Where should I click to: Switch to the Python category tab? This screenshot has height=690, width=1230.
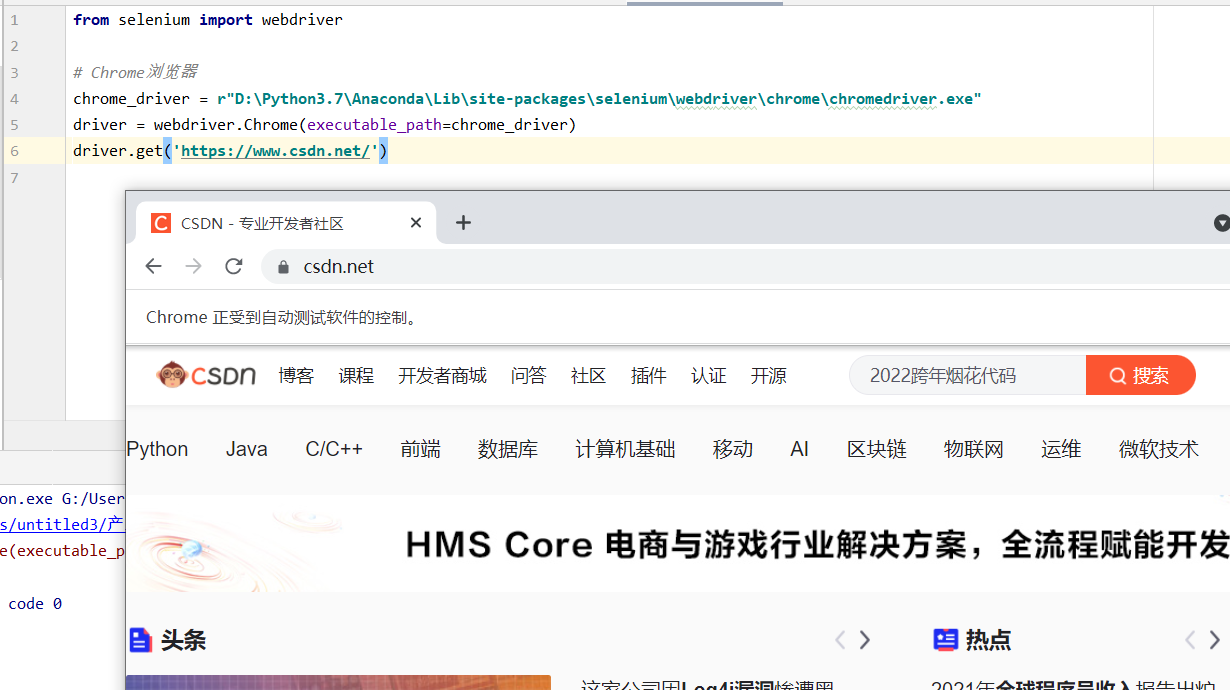point(157,449)
